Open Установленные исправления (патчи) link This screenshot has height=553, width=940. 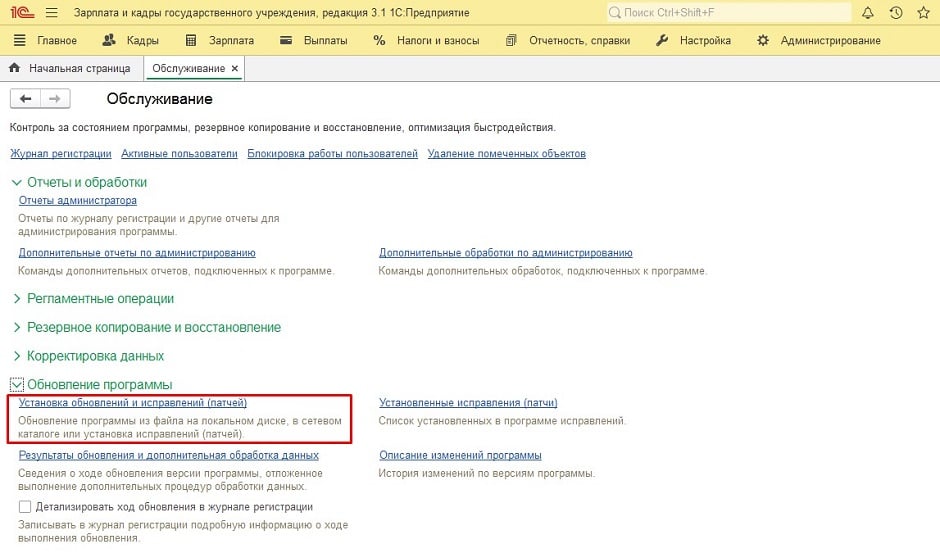(x=468, y=402)
